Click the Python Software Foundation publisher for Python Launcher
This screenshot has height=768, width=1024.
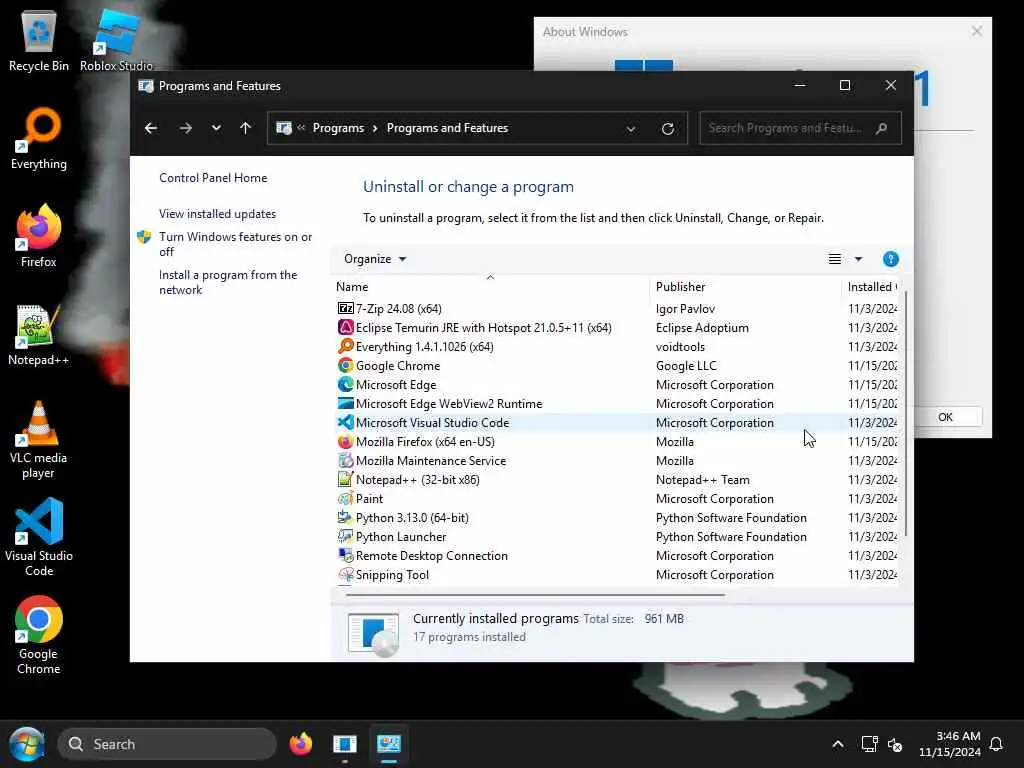click(x=731, y=536)
